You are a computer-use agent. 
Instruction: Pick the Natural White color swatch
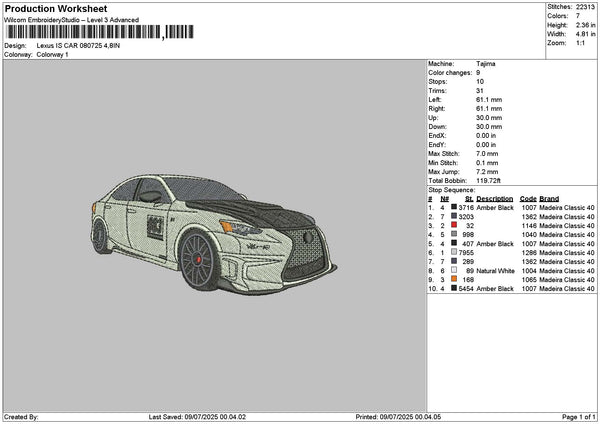point(455,270)
